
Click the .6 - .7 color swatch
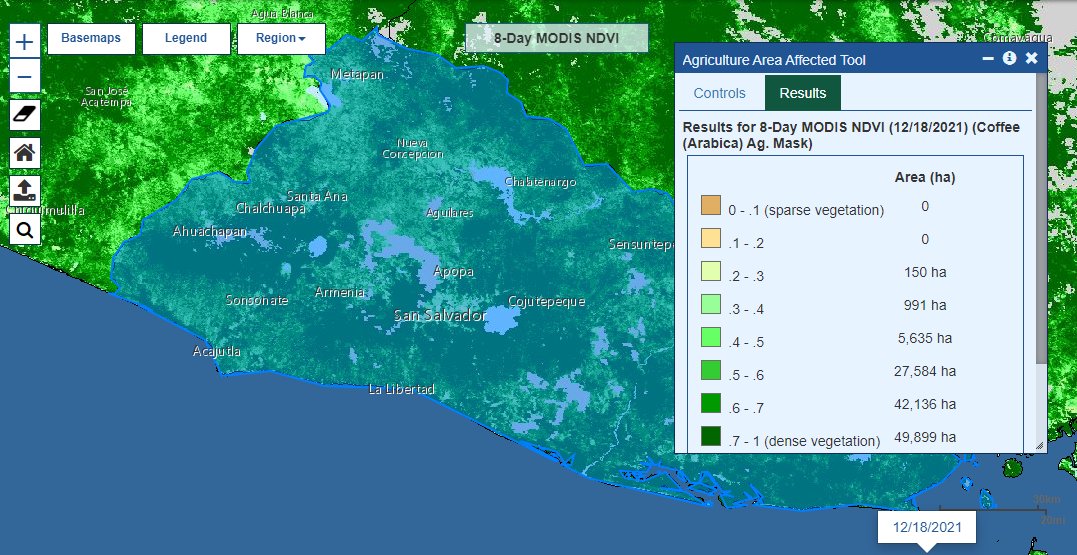pyautogui.click(x=711, y=404)
